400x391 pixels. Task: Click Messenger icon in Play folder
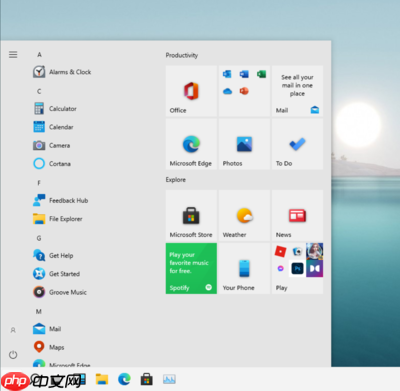280,268
